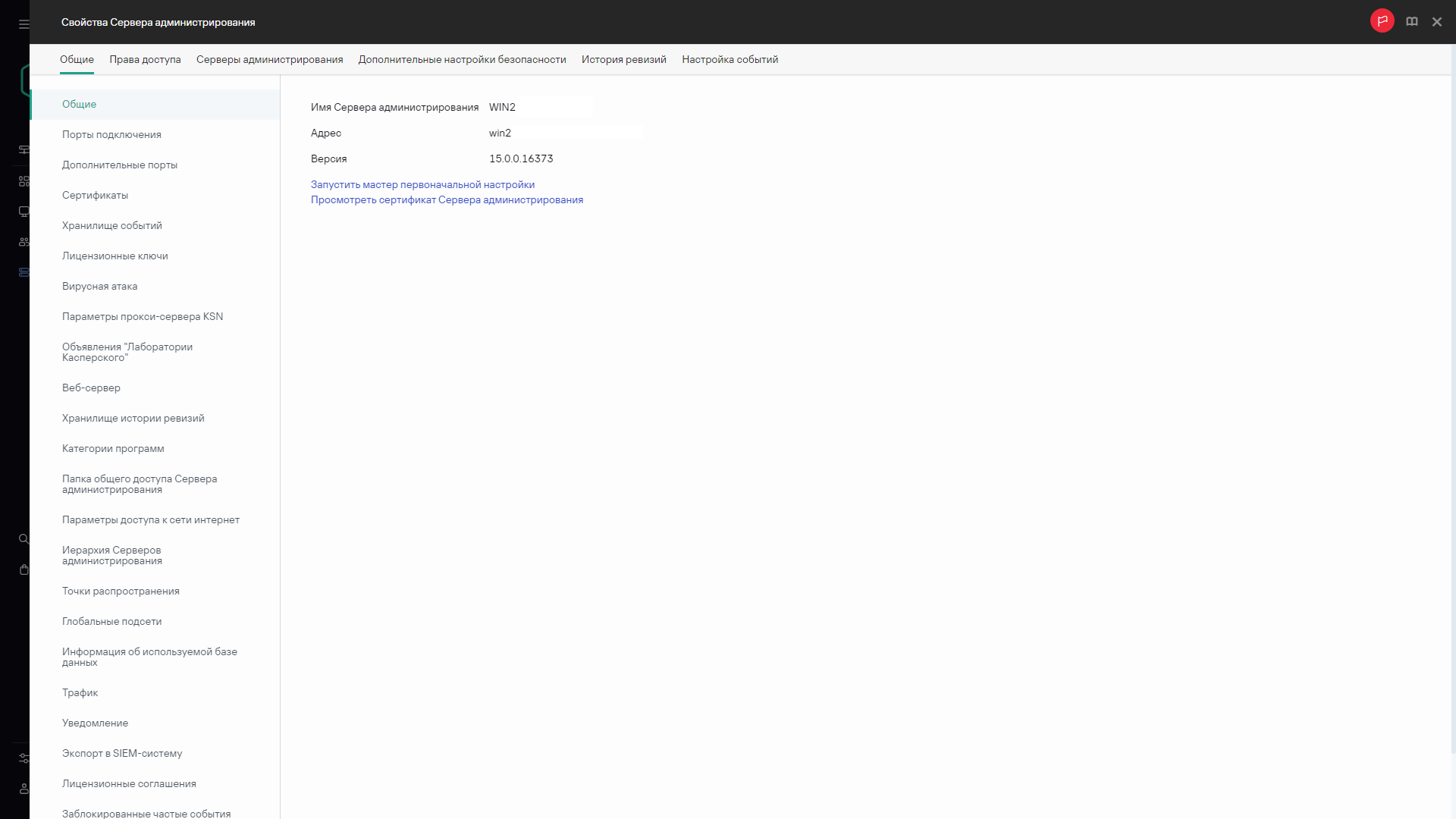Switch to the Серверы администрирования tab
Screen dimensions: 1456x819
pyautogui.click(x=269, y=59)
